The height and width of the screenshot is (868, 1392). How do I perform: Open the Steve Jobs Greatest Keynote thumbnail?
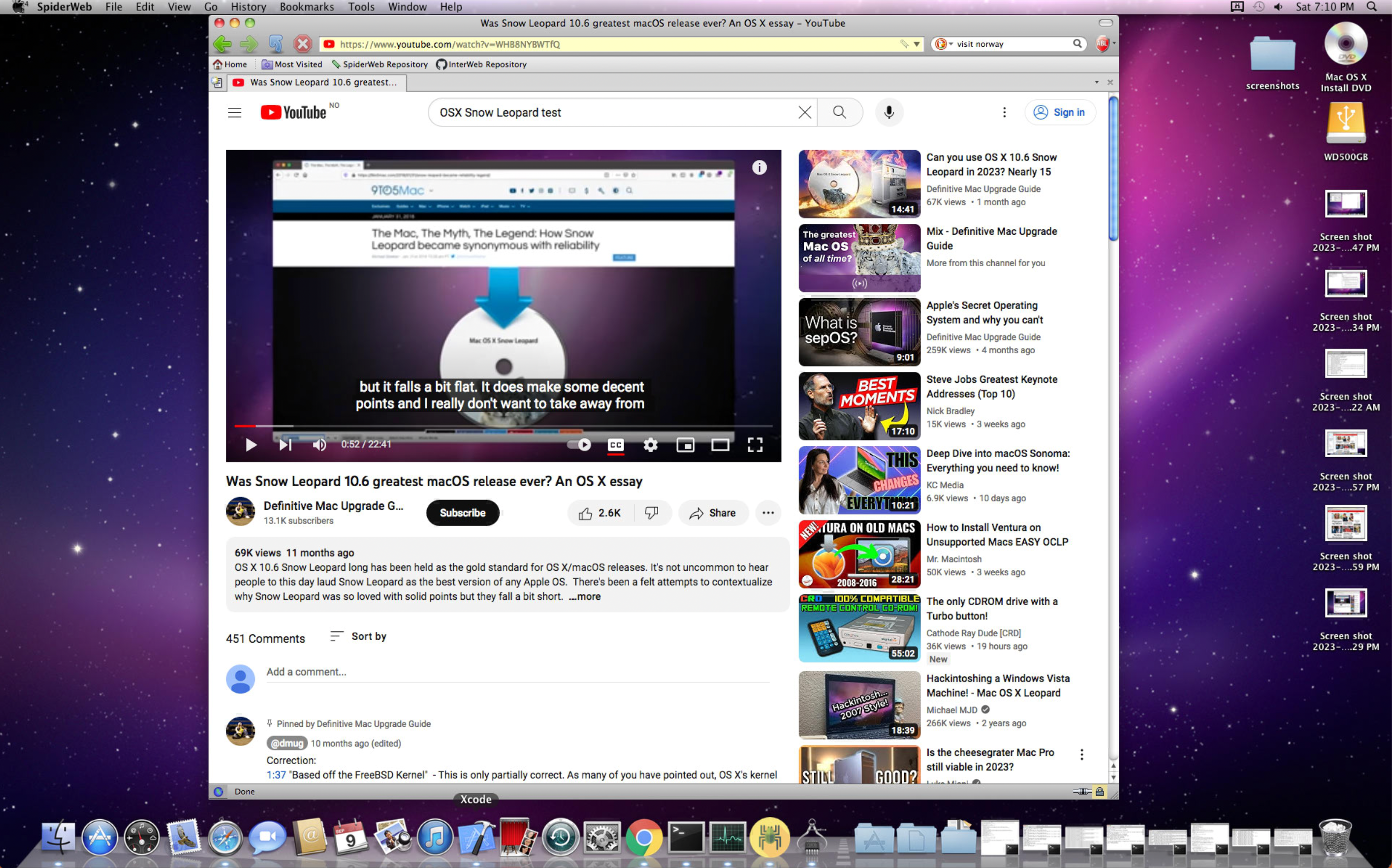(x=859, y=406)
